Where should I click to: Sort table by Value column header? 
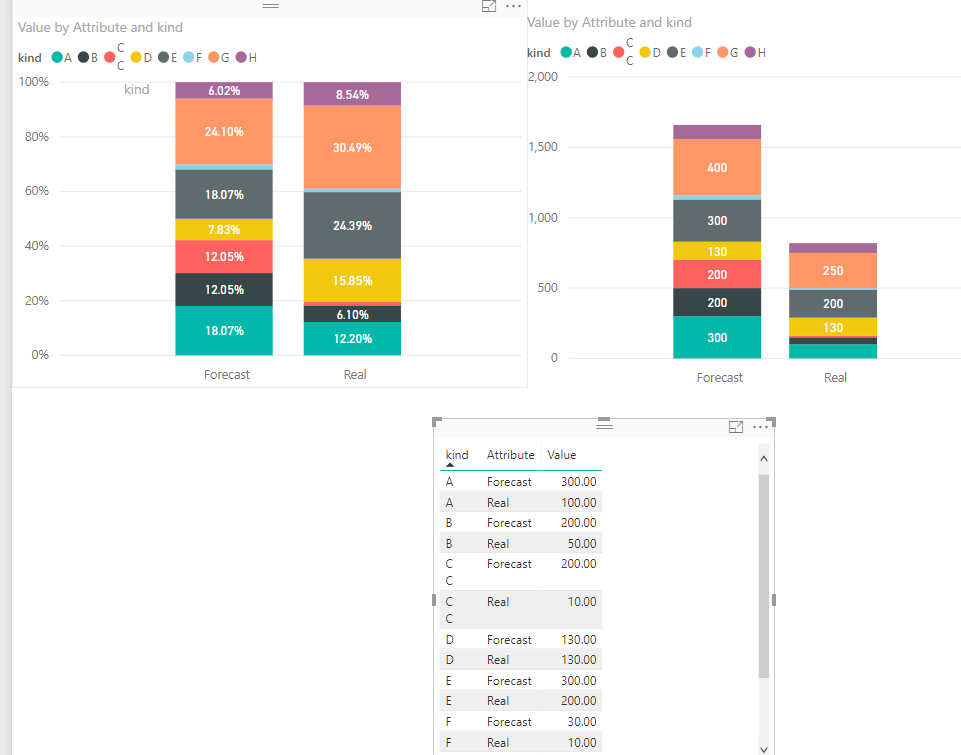tap(561, 455)
